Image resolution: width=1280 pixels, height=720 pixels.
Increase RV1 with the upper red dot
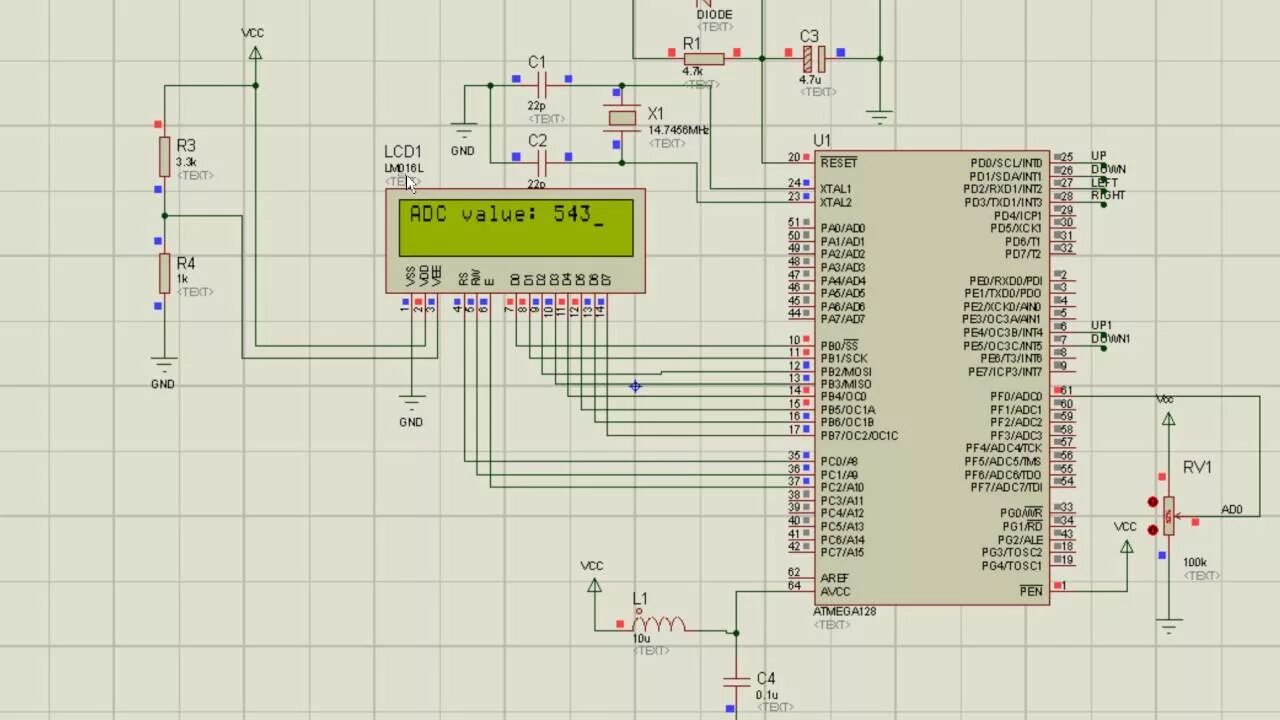point(1153,502)
